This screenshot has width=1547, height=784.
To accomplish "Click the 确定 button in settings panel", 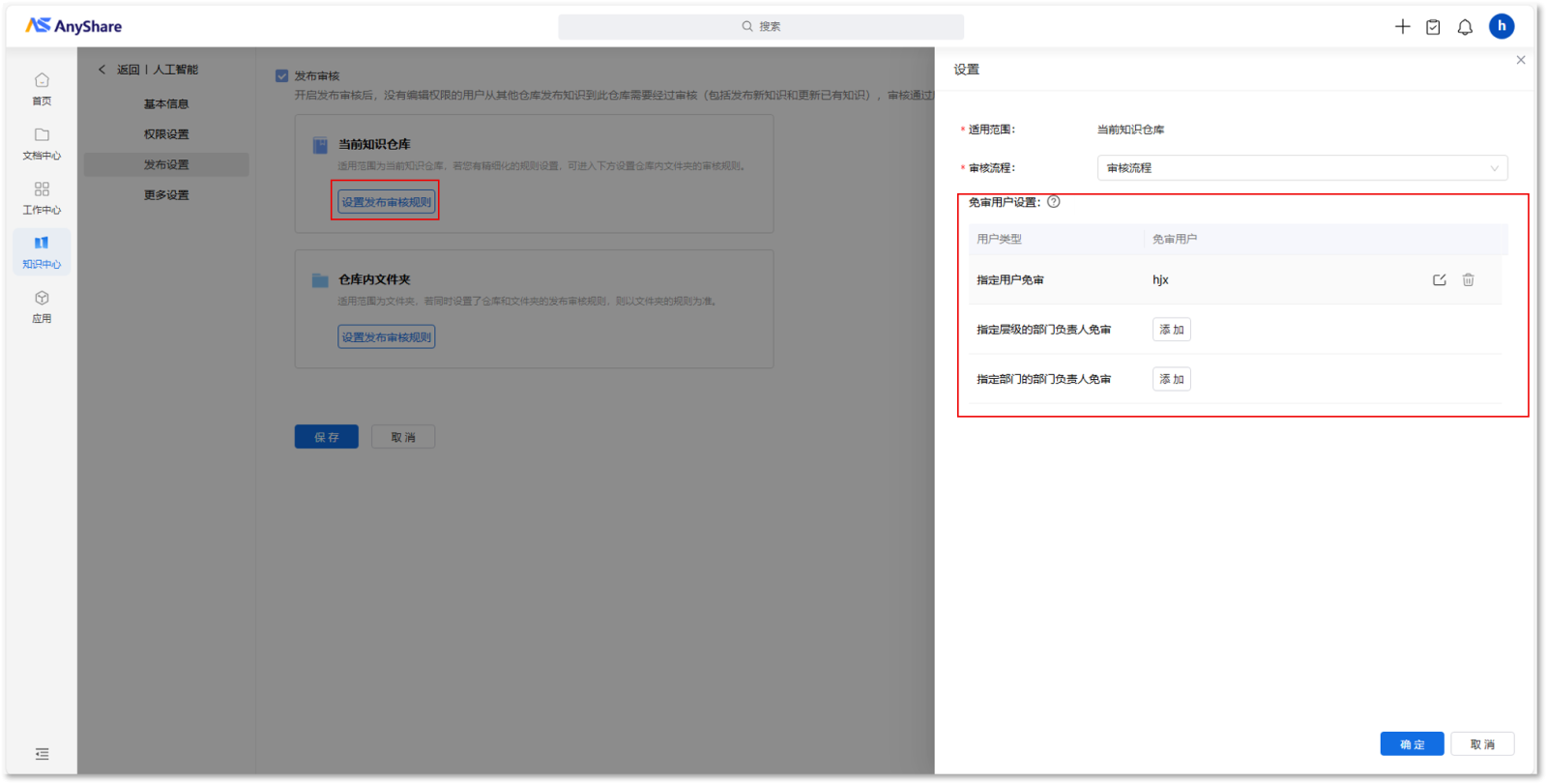I will [1412, 744].
